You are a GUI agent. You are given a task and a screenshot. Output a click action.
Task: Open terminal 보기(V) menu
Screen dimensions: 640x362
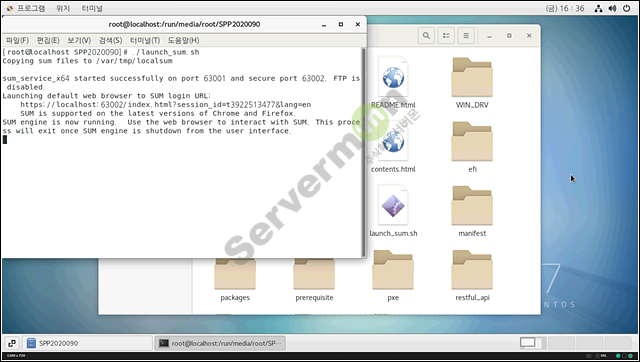[x=79, y=40]
